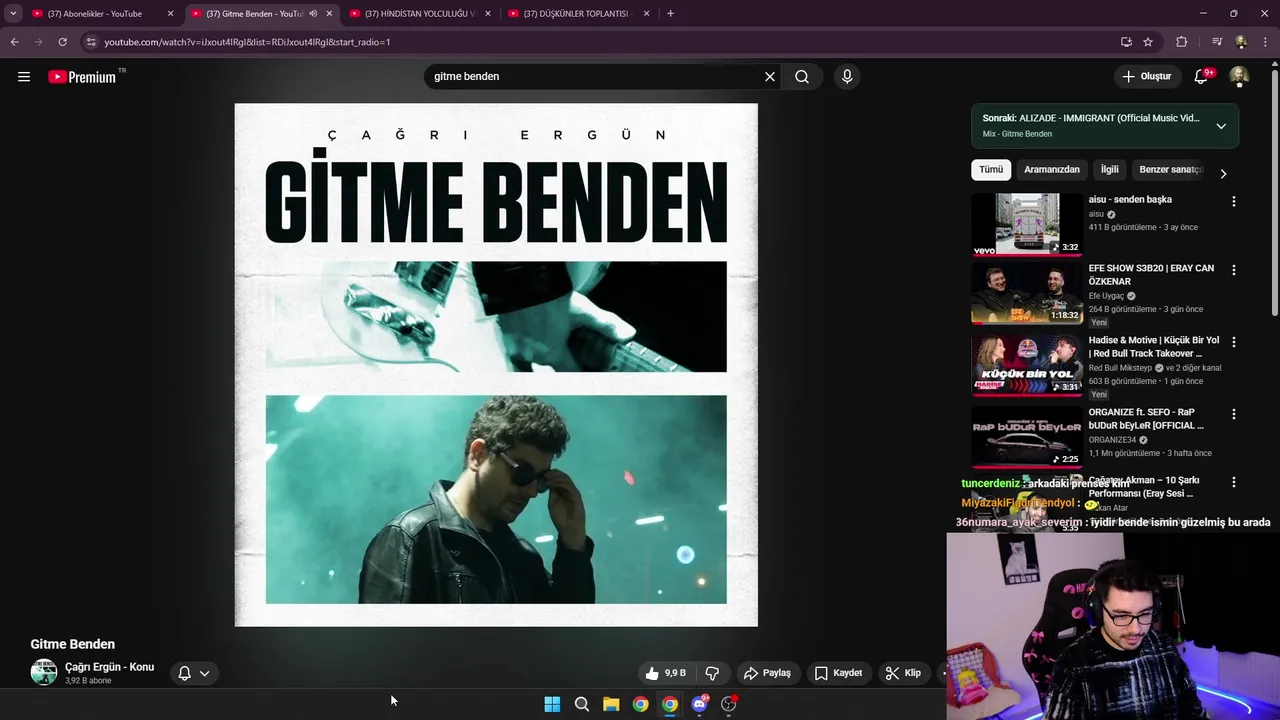The height and width of the screenshot is (720, 1280).
Task: Select the Tümü filter chip
Action: coord(991,170)
